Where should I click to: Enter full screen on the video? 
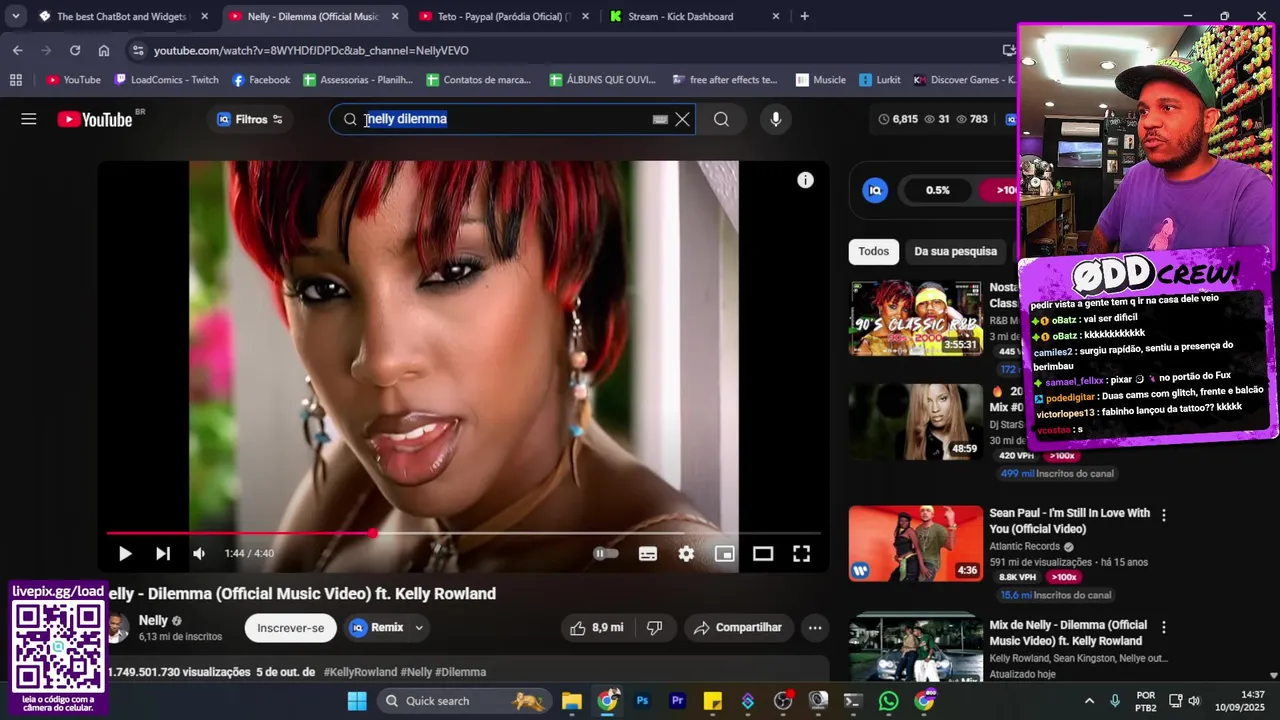[x=801, y=553]
